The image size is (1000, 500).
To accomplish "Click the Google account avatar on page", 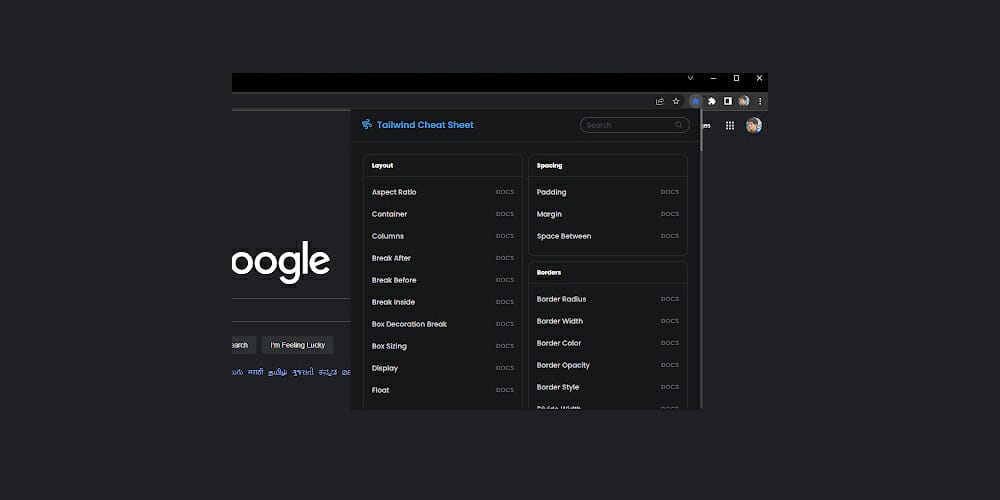I will pos(754,125).
